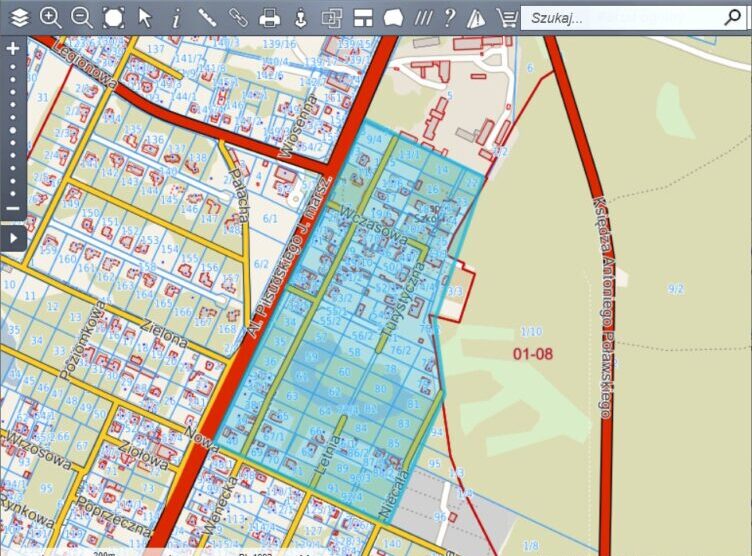Open the help question mark

coord(449,17)
